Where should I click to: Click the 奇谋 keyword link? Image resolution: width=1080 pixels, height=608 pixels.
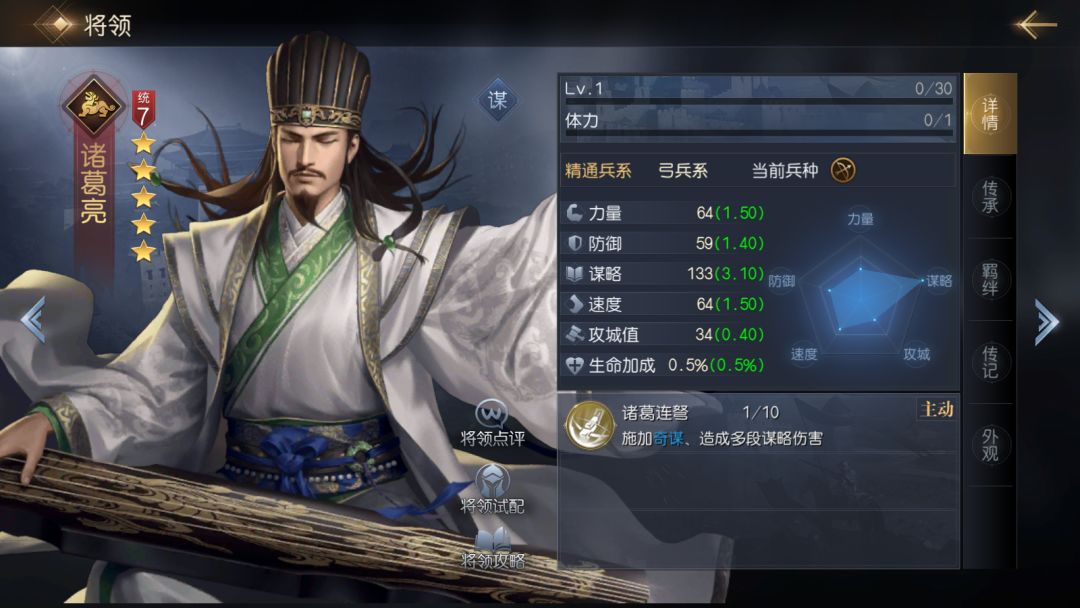point(668,439)
